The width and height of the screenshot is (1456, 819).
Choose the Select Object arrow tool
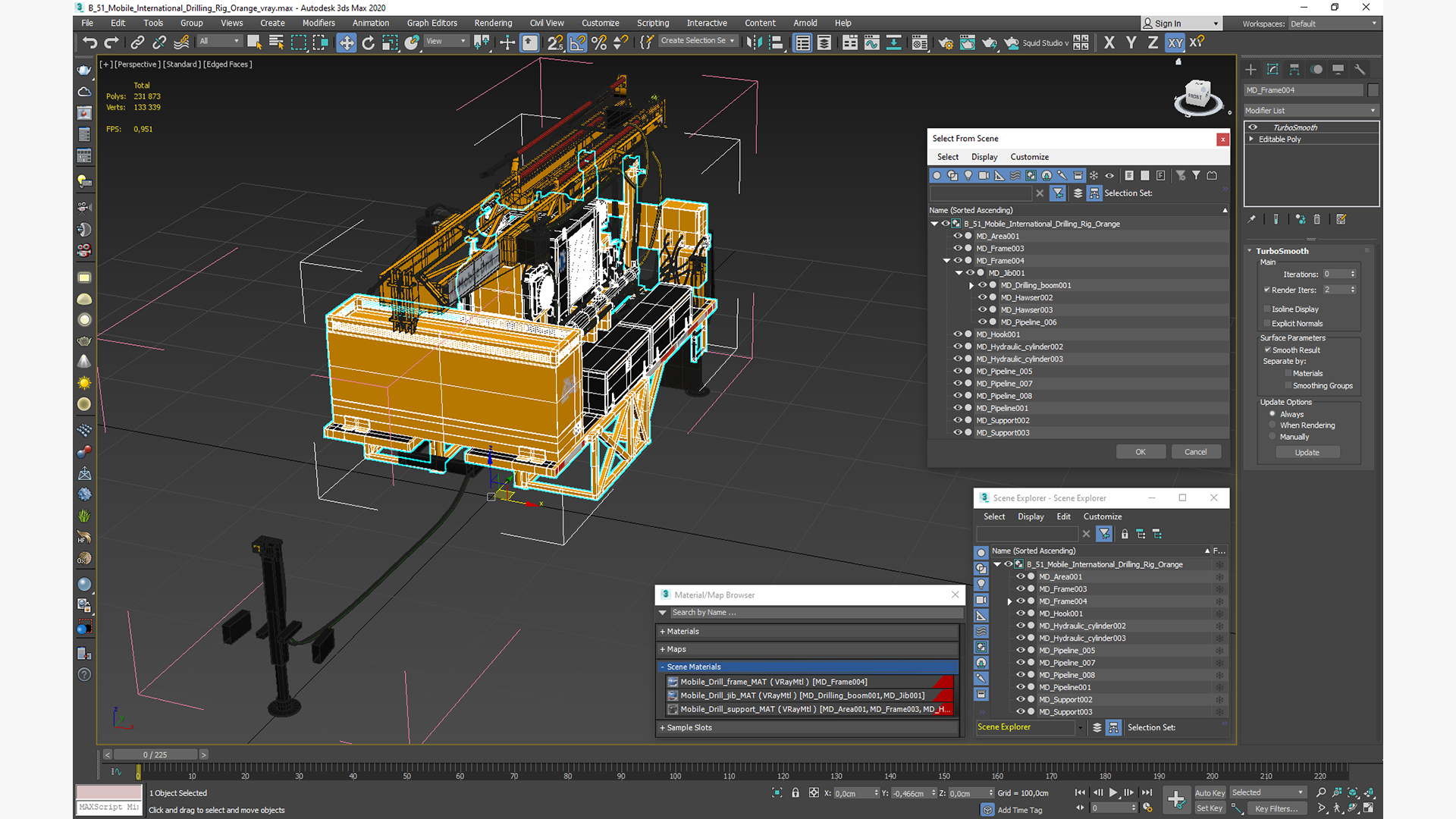254,42
